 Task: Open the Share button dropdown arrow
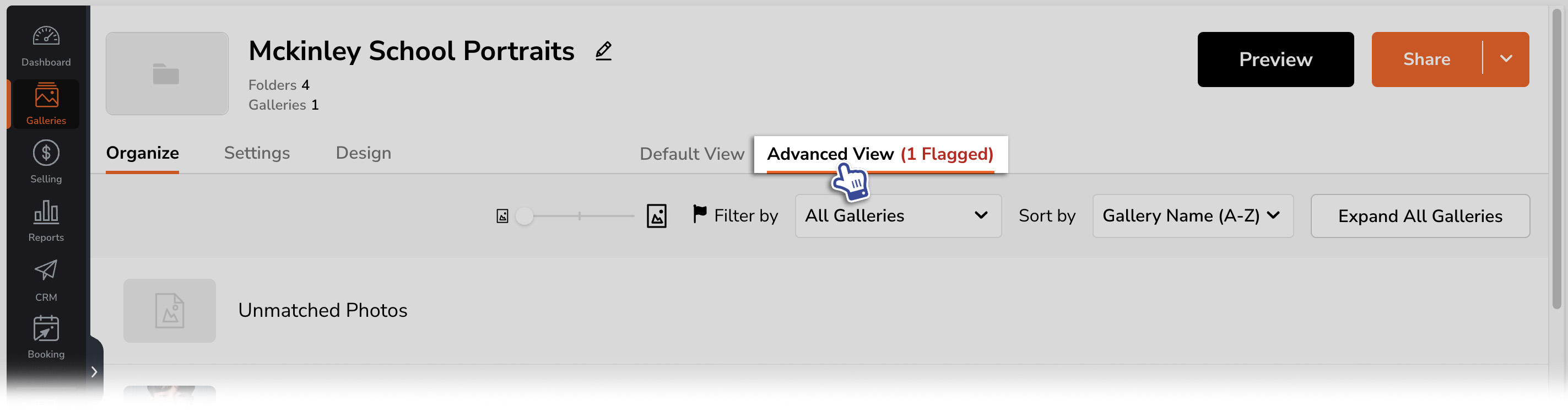pyautogui.click(x=1506, y=59)
